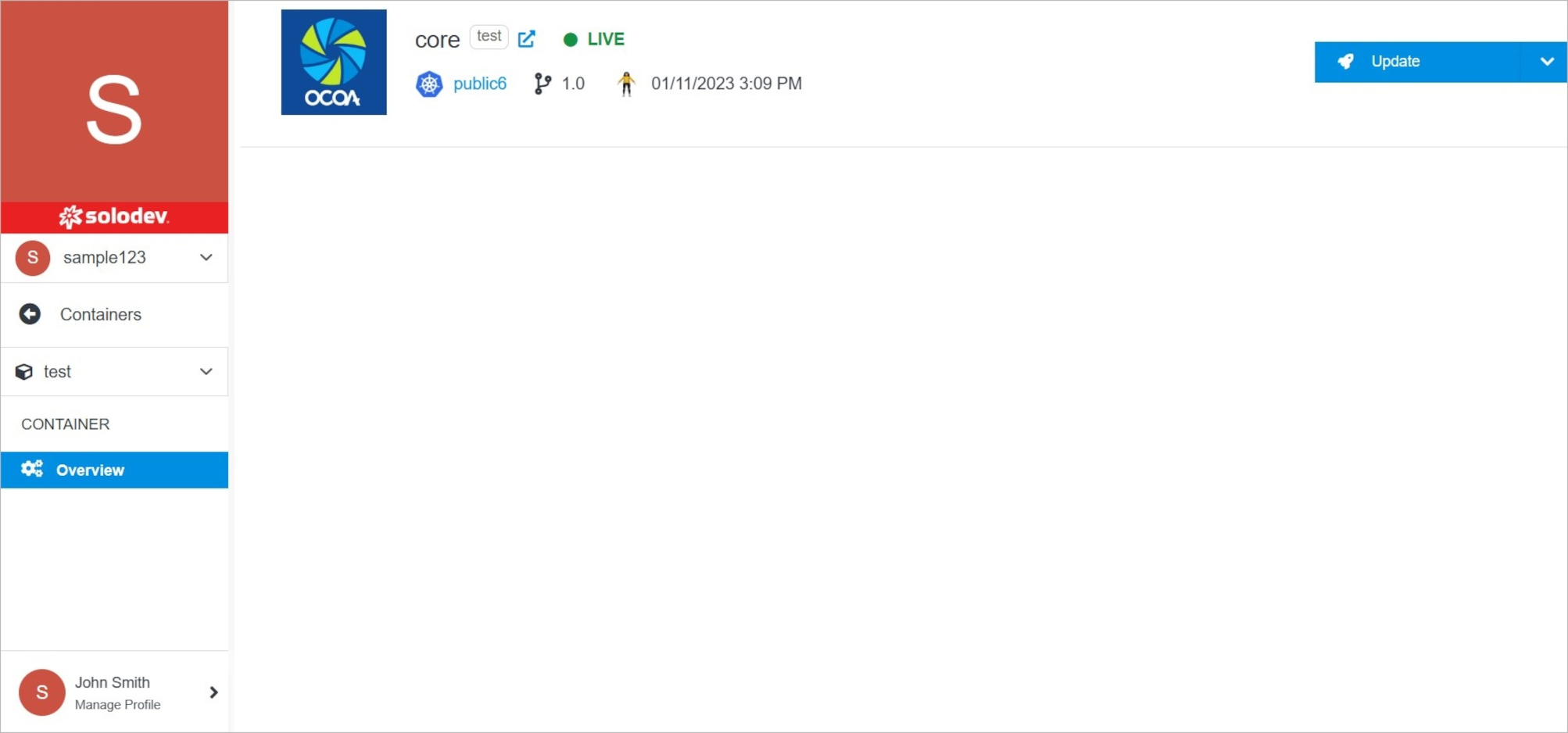Click the 01/11/2023 3:09 PM timestamp
The height and width of the screenshot is (733, 1568).
(727, 84)
